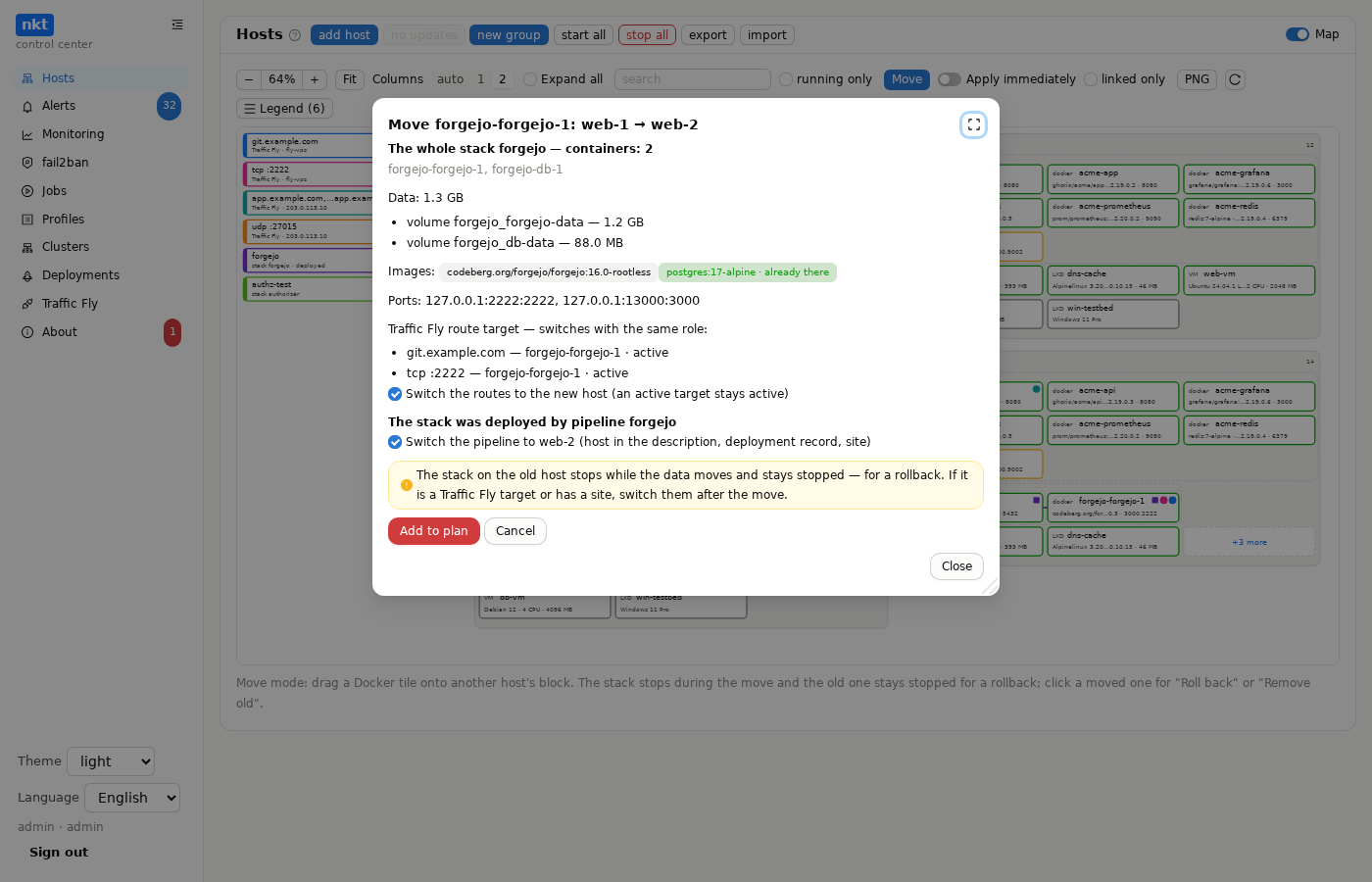The width and height of the screenshot is (1372, 882).
Task: Export the map as PNG
Action: tap(1197, 79)
